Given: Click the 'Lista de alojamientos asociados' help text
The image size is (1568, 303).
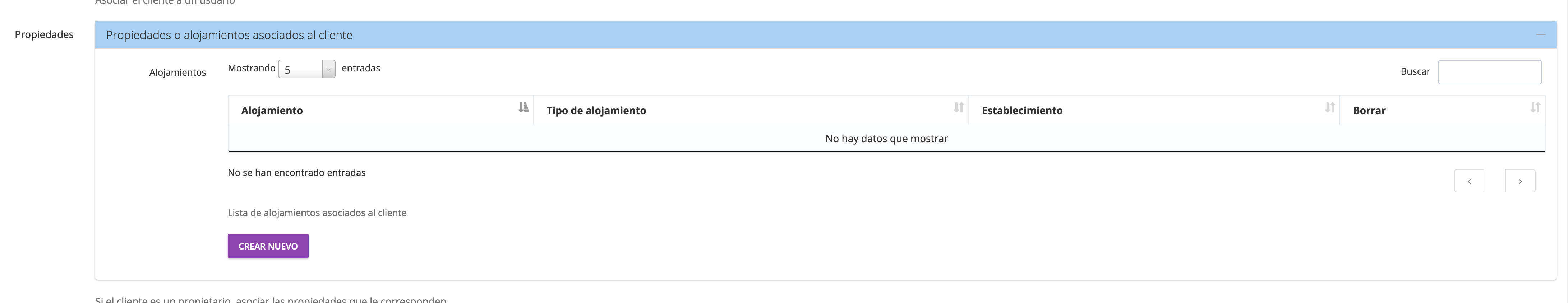Looking at the screenshot, I should (x=317, y=213).
